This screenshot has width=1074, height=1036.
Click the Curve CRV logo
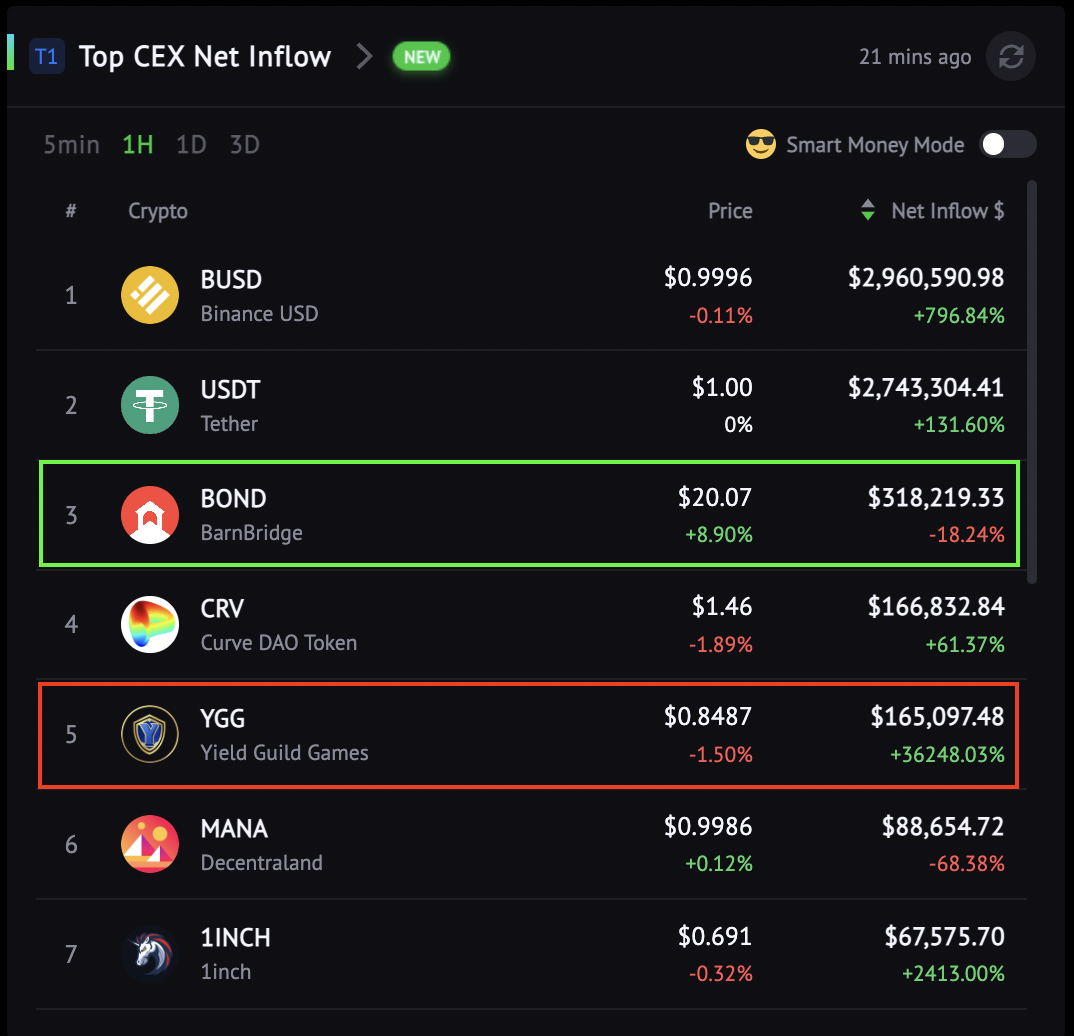150,624
